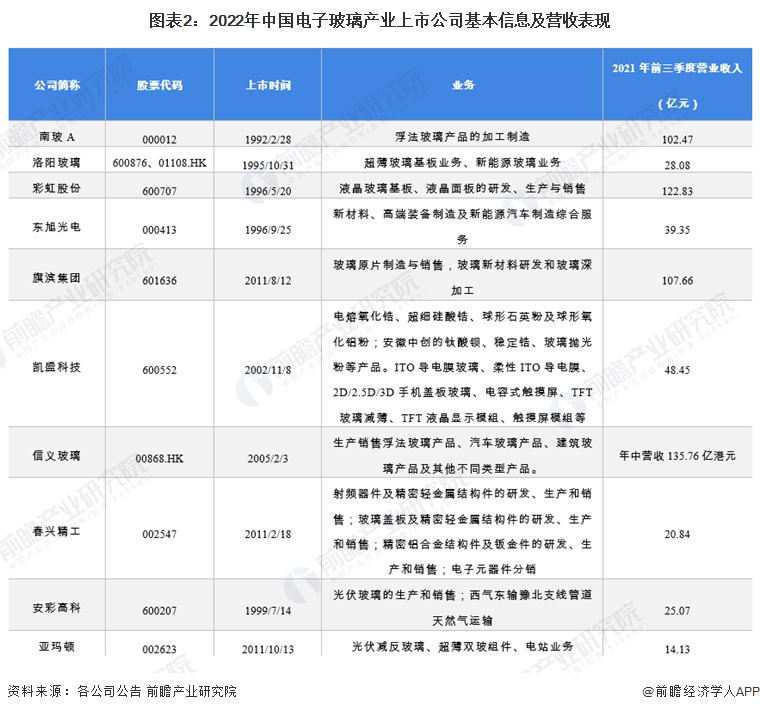The height and width of the screenshot is (712, 760).
Task: Click listing date 2011/2/18
Action: pyautogui.click(x=268, y=534)
